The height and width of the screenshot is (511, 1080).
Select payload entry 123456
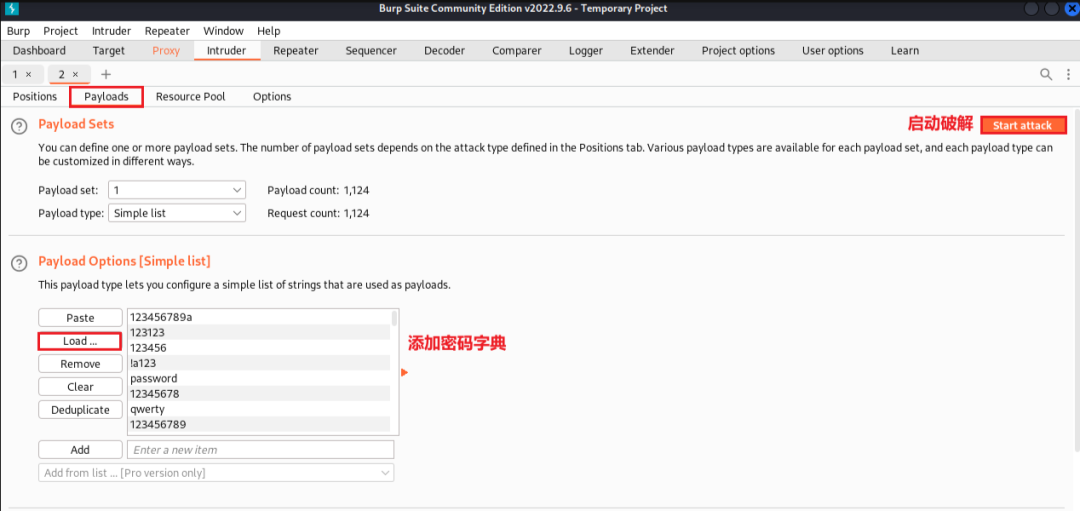(x=259, y=348)
